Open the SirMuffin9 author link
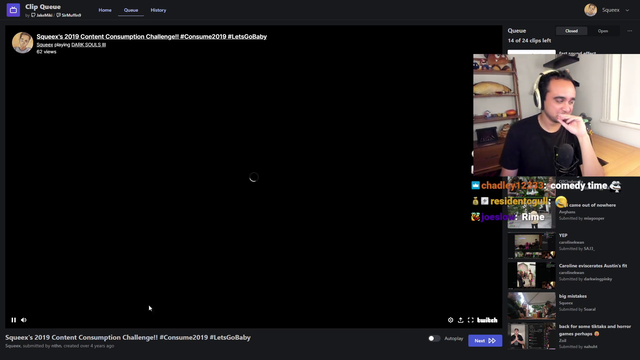Screen dimensions: 640x360 coord(69,15)
